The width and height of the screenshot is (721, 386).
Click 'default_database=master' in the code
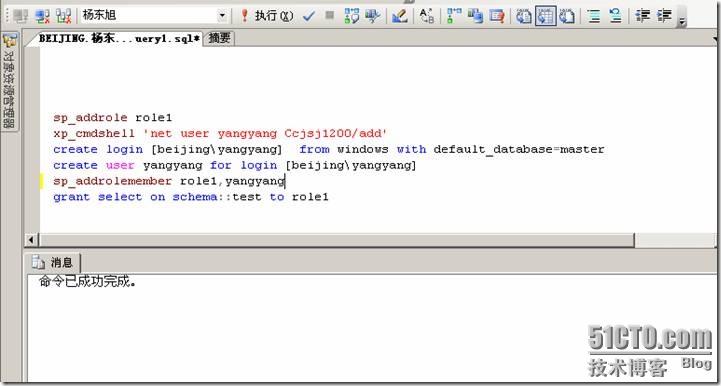pos(519,150)
